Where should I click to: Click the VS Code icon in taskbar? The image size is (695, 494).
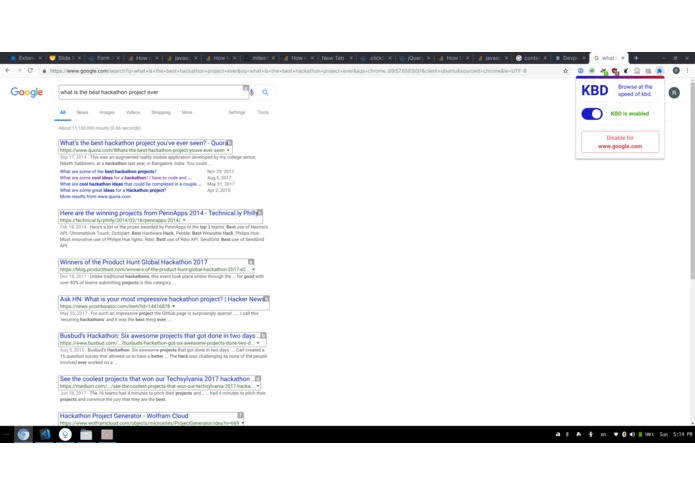click(x=45, y=435)
